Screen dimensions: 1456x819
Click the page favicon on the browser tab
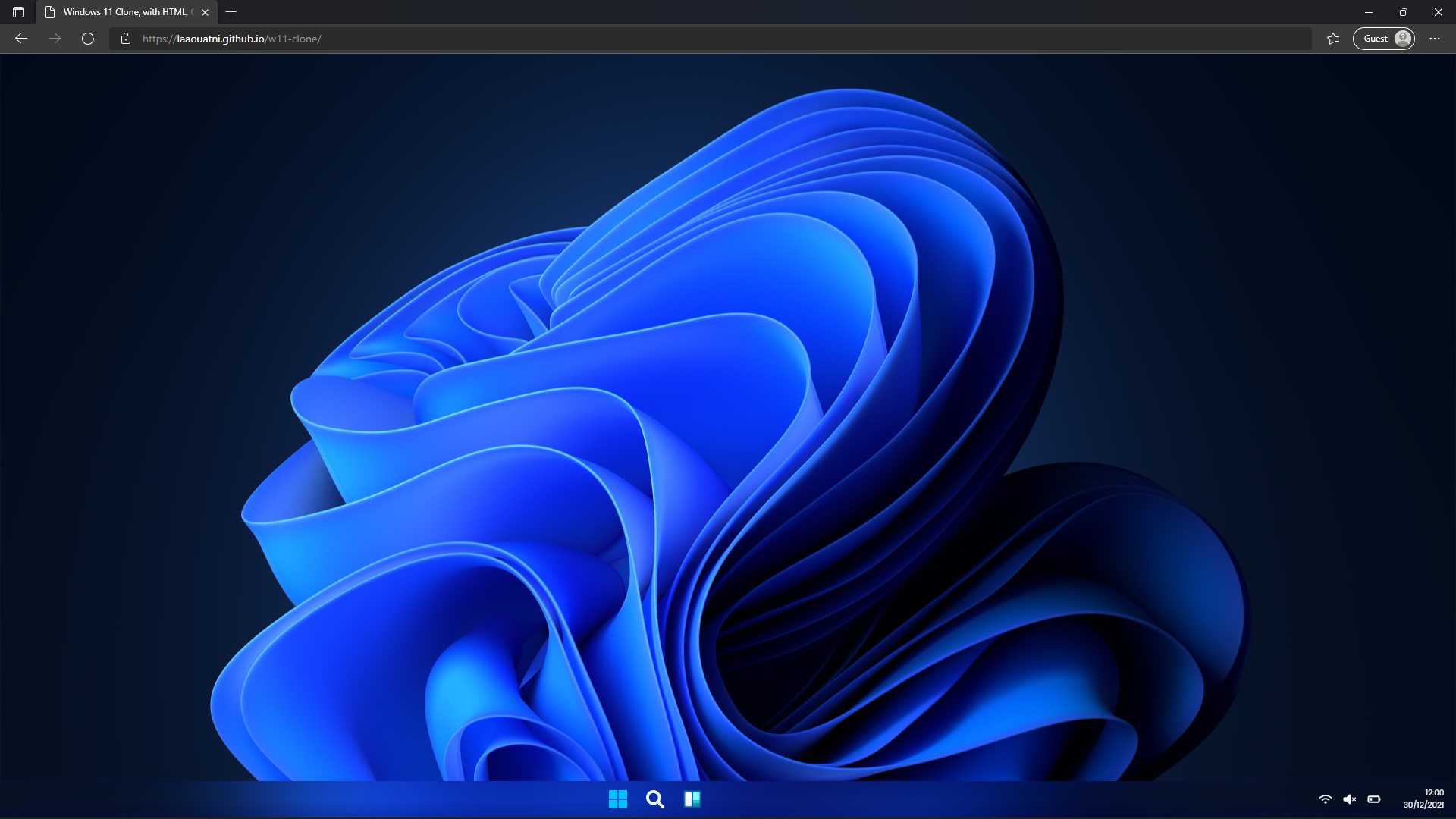pos(50,12)
